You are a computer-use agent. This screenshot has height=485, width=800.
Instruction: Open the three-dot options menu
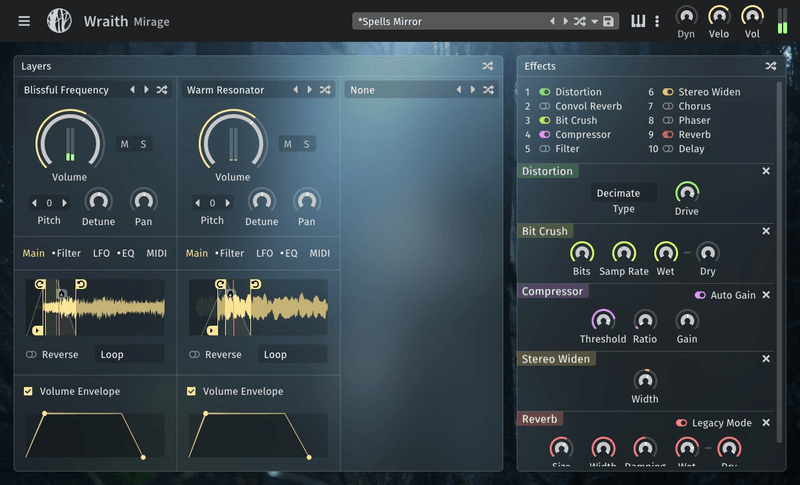pos(657,21)
